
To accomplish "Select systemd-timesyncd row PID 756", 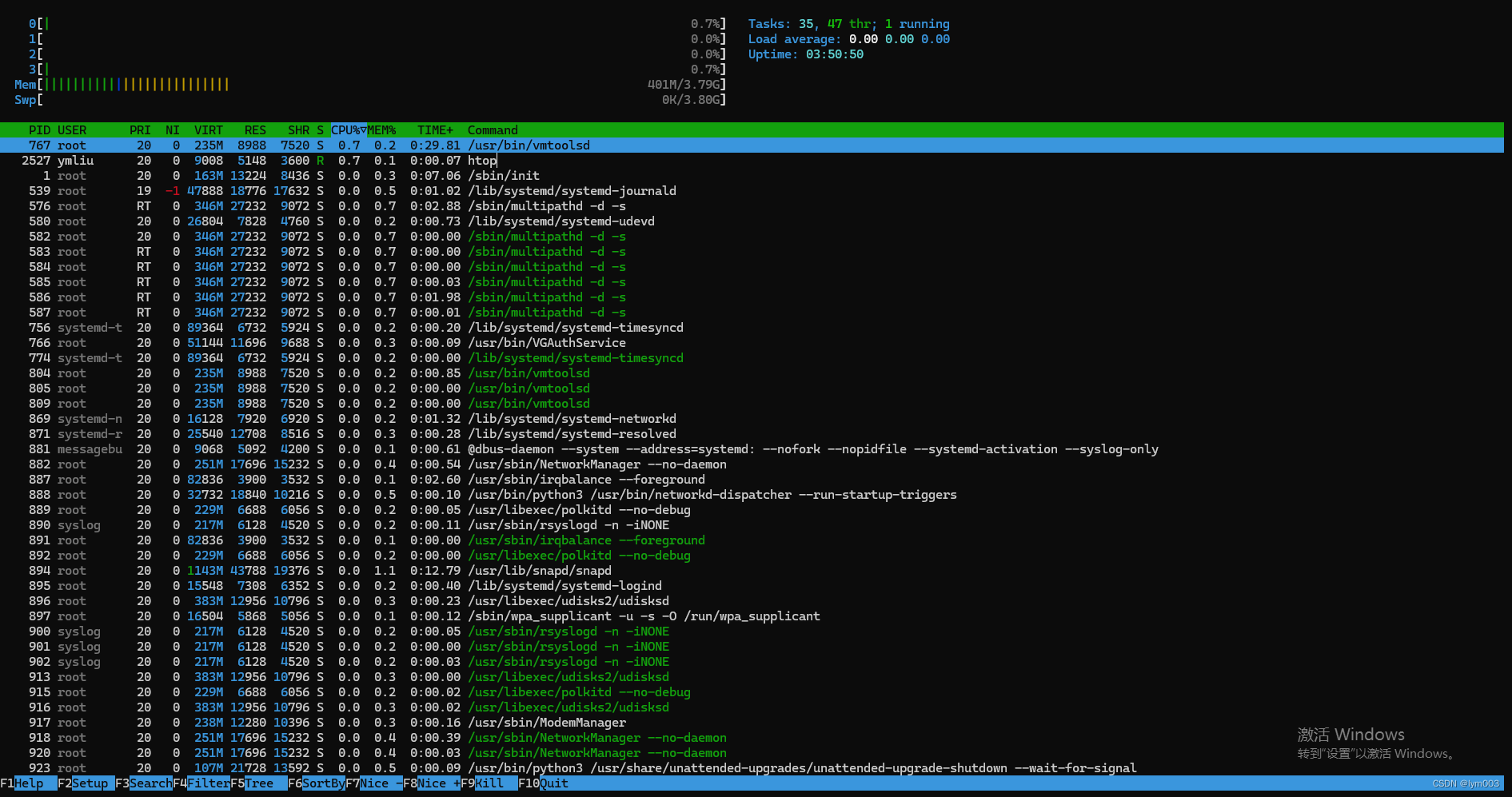I will (x=752, y=328).
